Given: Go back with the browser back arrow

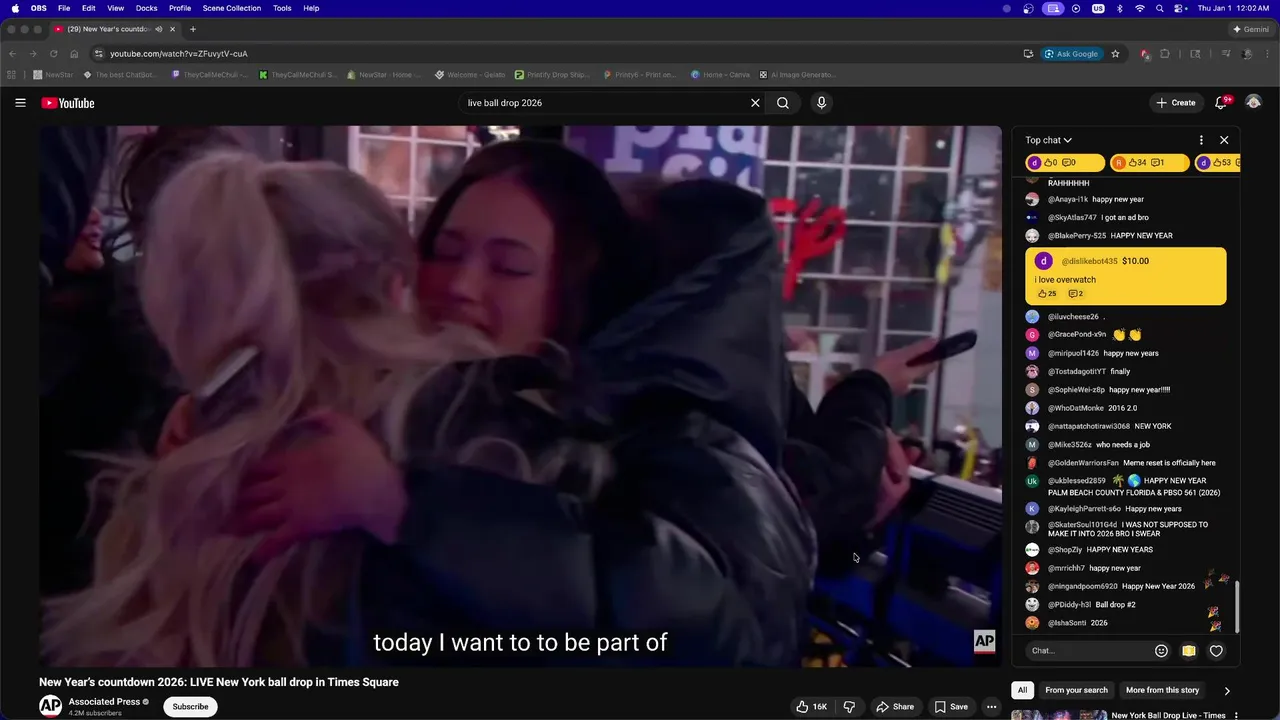Looking at the screenshot, I should point(12,54).
